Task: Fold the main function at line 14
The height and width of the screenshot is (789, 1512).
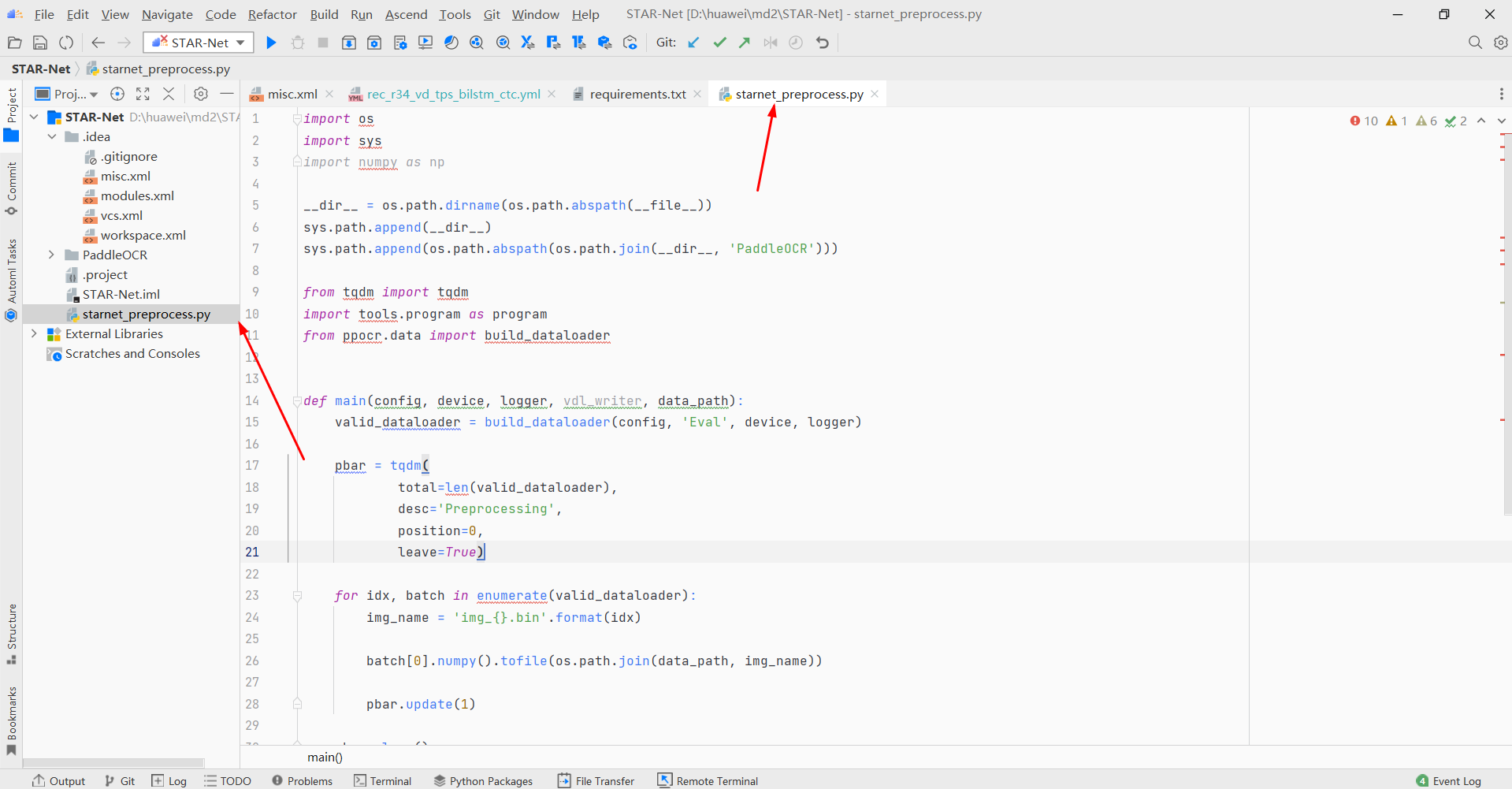Action: [297, 400]
